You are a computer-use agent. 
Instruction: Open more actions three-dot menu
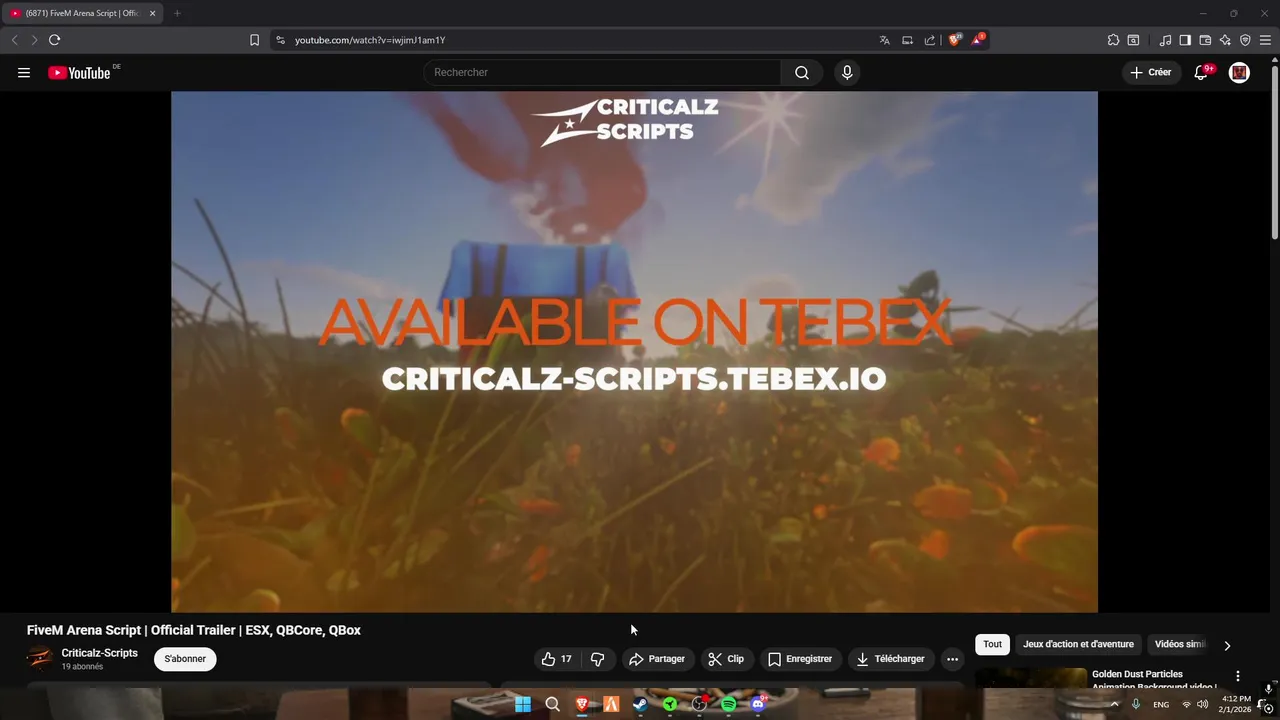pos(952,659)
